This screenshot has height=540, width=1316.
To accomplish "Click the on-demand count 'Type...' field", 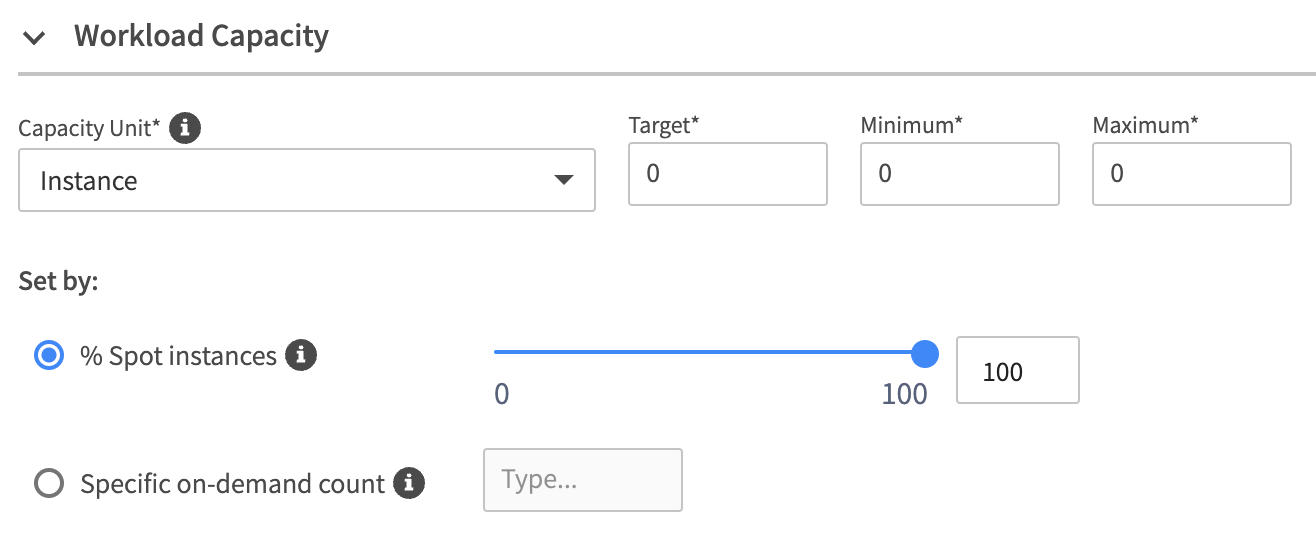I will click(582, 480).
